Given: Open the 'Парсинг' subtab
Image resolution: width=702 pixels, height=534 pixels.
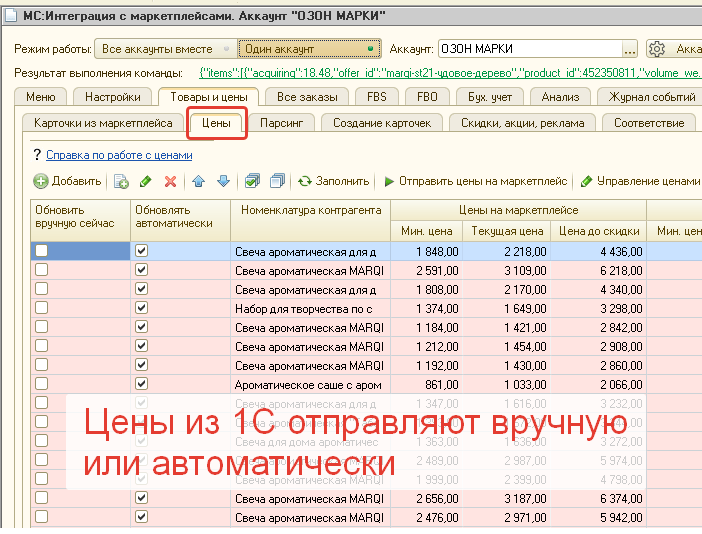Looking at the screenshot, I should (x=283, y=122).
